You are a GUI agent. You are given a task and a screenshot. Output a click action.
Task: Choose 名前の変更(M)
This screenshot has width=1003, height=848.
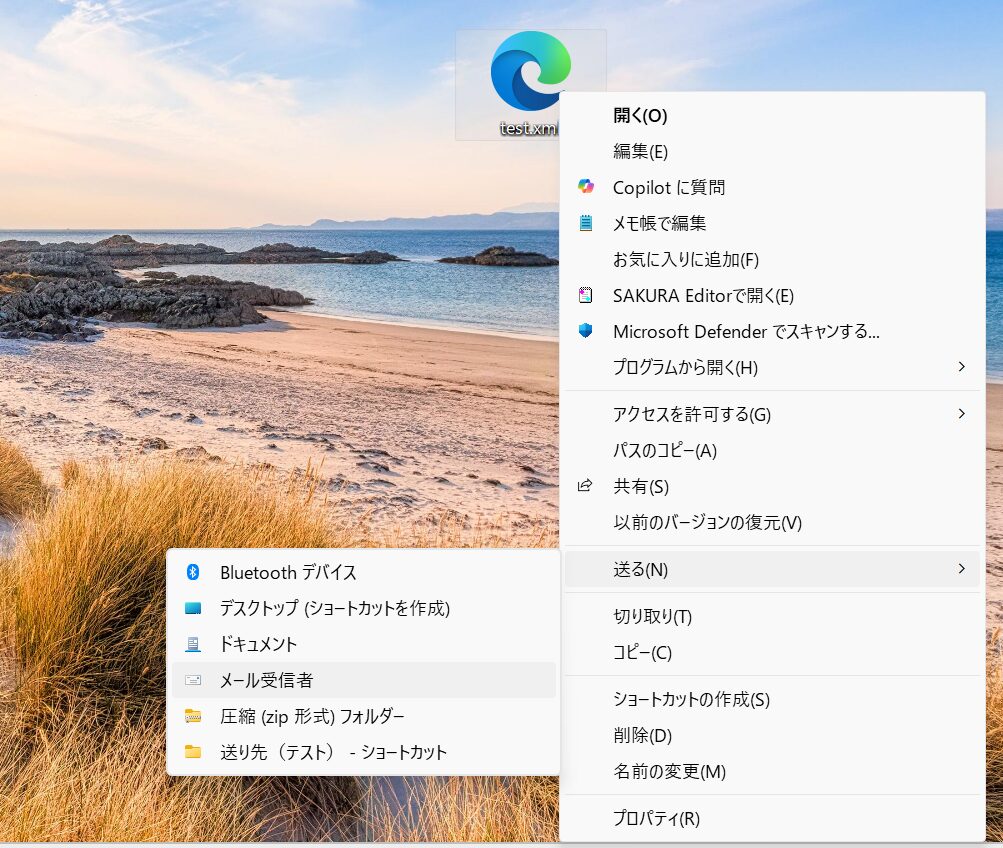tap(772, 771)
